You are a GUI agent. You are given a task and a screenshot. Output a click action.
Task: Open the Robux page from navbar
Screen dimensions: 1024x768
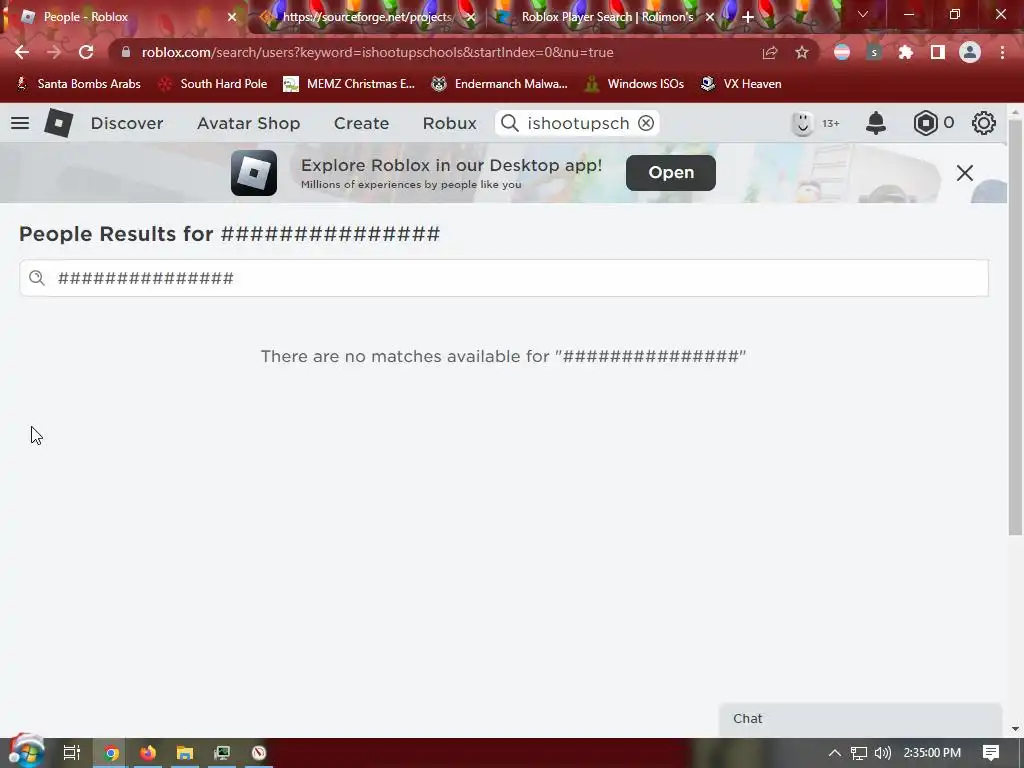coord(449,123)
